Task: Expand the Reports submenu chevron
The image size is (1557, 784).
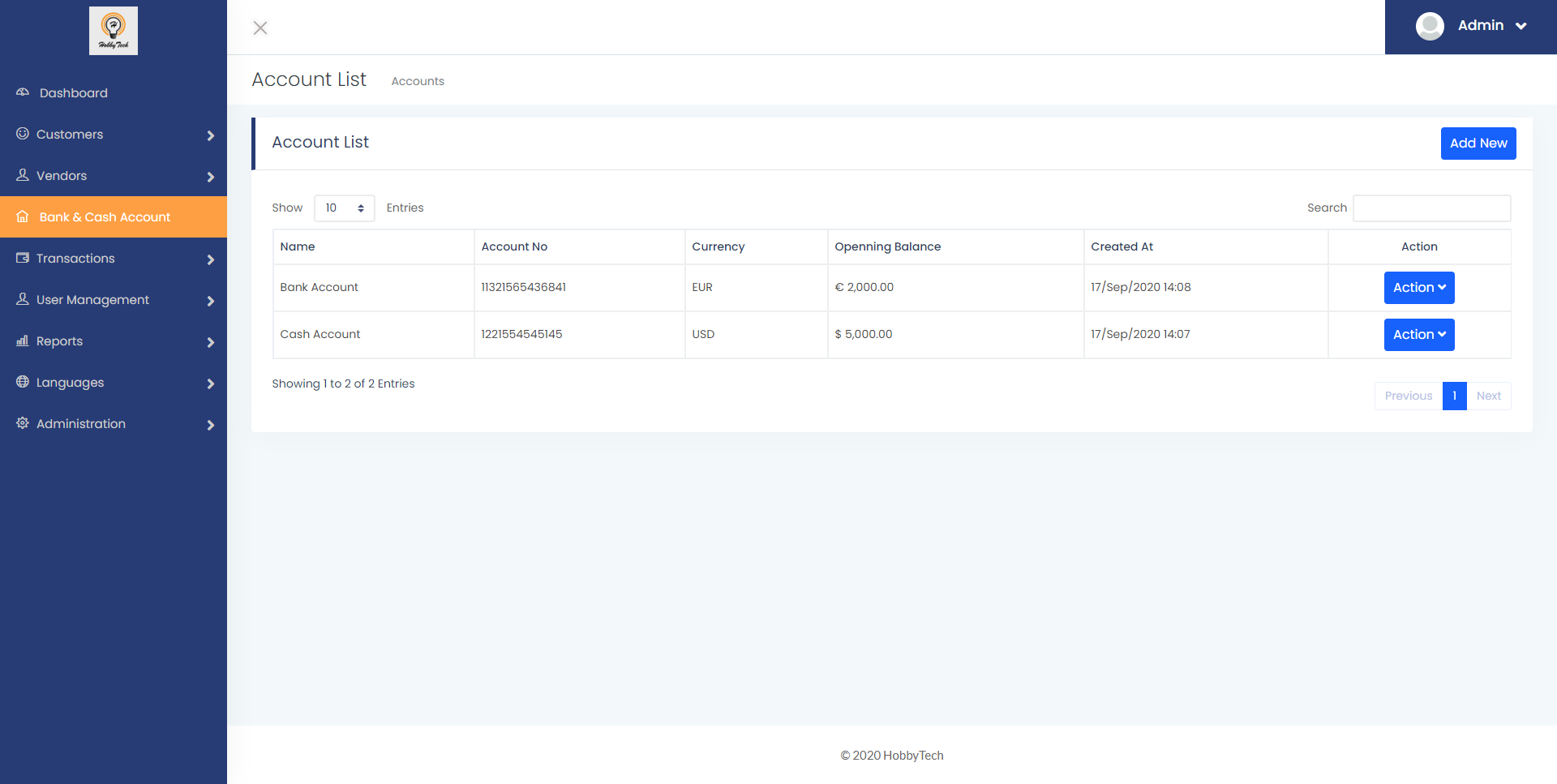Action: click(x=211, y=342)
